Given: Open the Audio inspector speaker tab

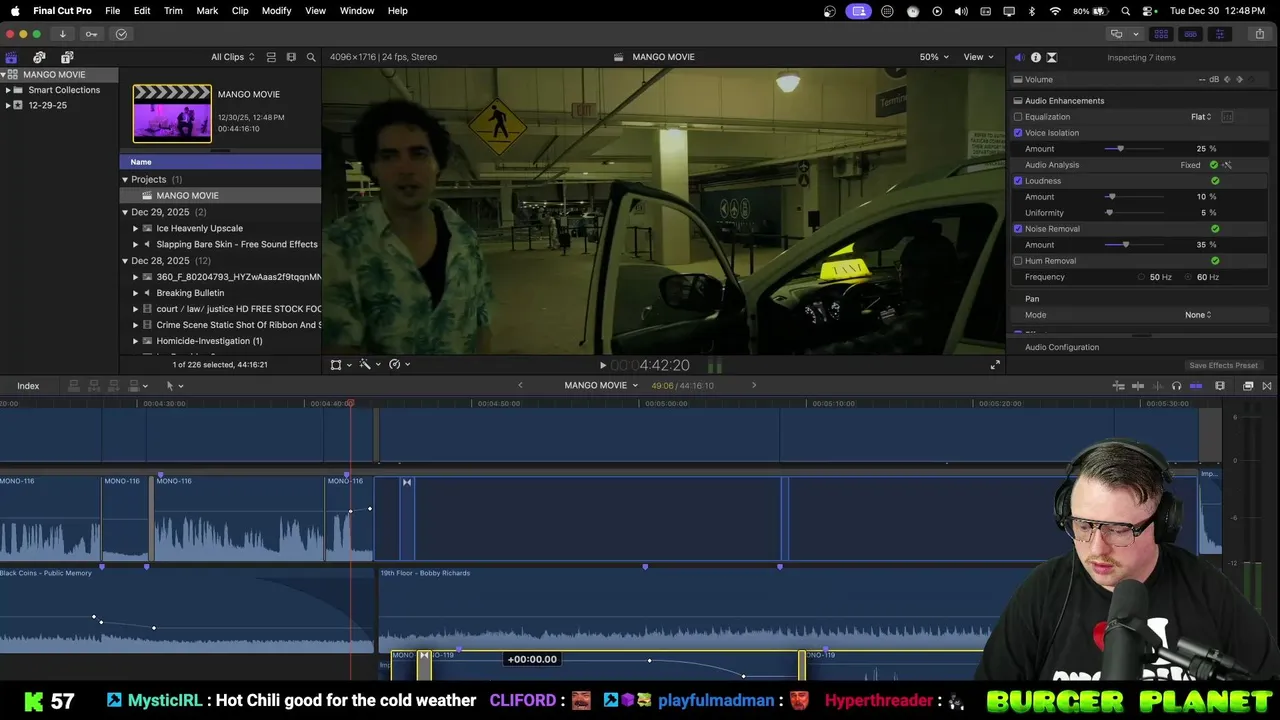Looking at the screenshot, I should pos(1019,57).
